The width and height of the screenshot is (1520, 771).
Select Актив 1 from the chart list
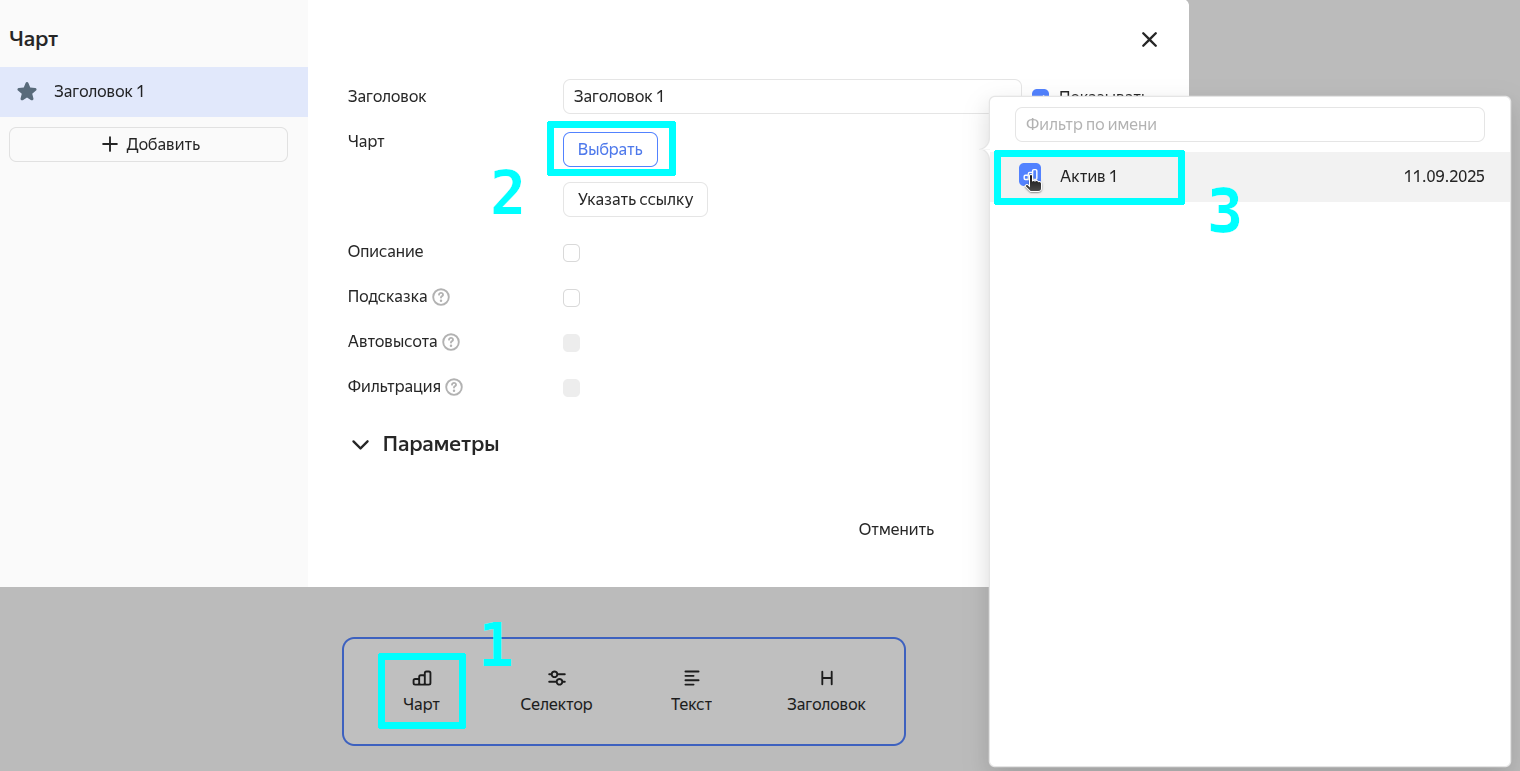pyautogui.click(x=1088, y=177)
